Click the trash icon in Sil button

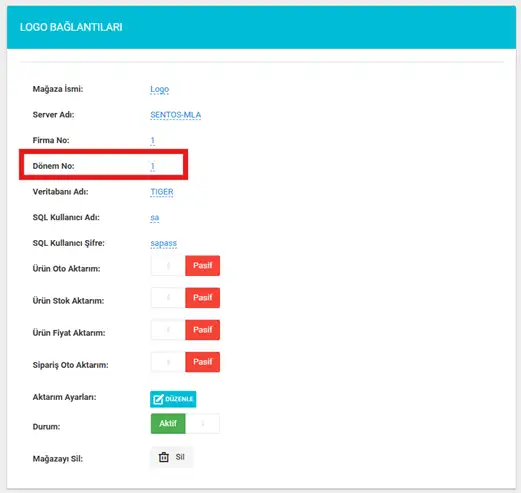(x=163, y=457)
